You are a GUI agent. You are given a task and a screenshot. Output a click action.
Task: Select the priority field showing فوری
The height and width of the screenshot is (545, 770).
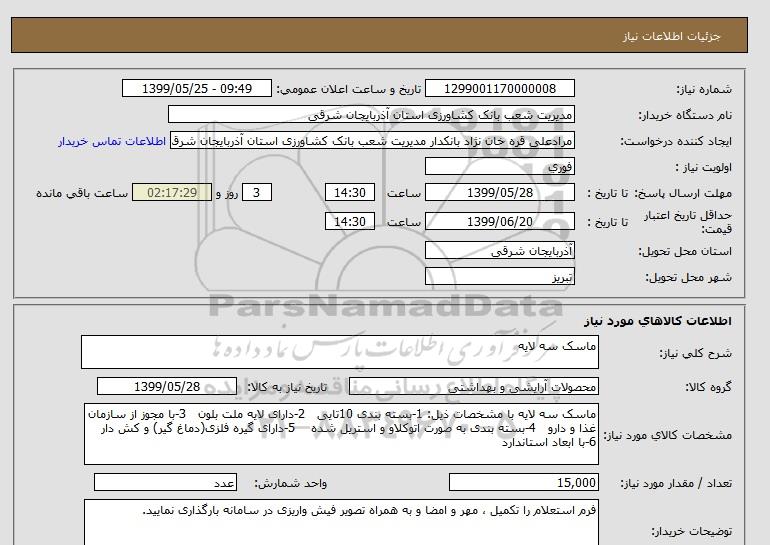[x=499, y=166]
